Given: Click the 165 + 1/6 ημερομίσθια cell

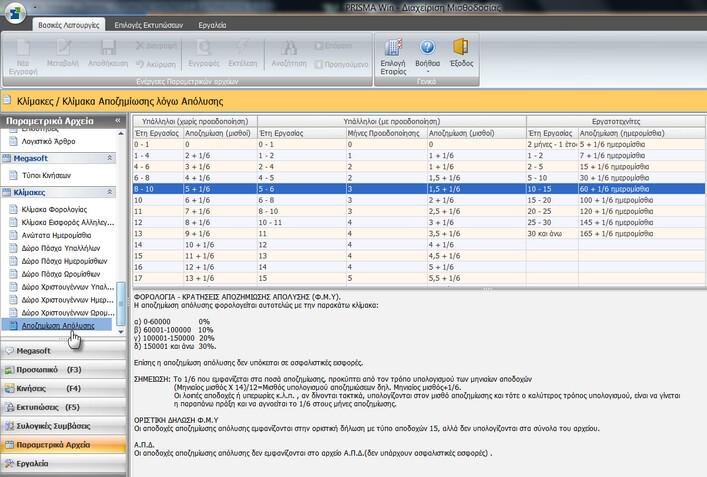Looking at the screenshot, I should pos(641,234).
